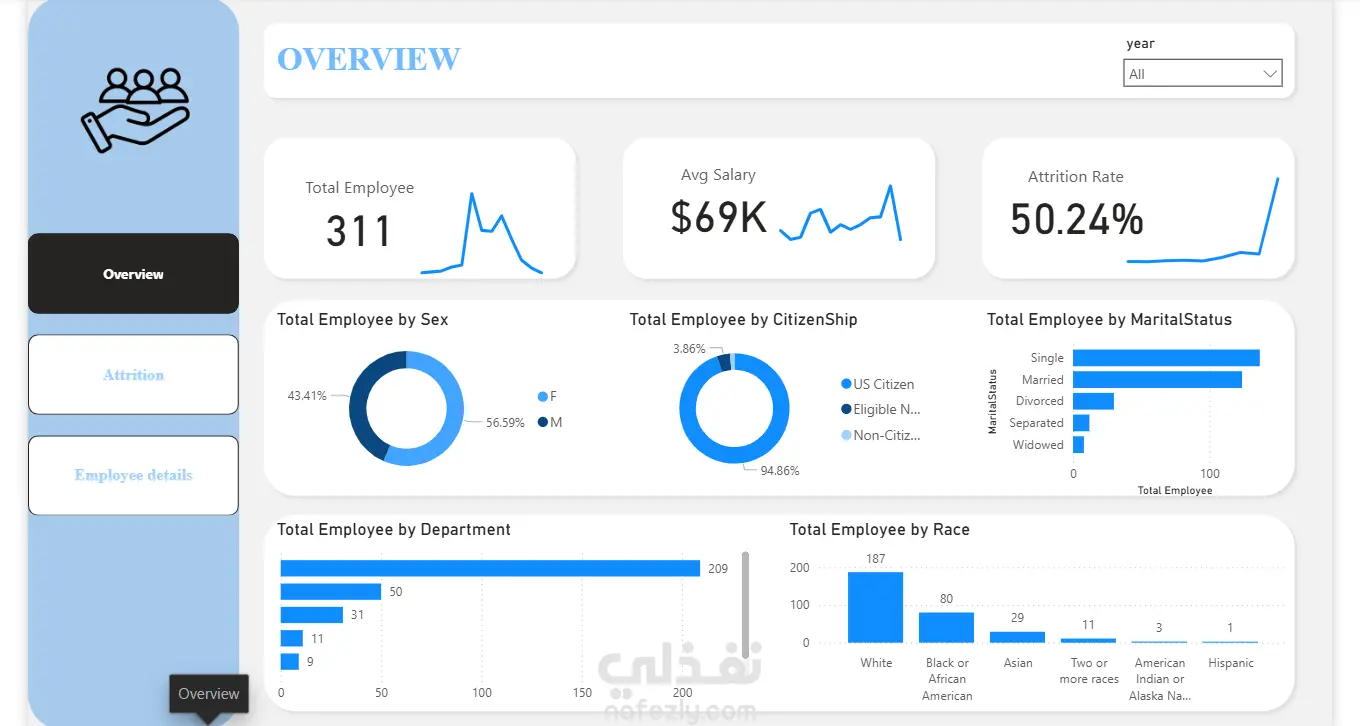
Task: Click the Total Employee axis title
Action: tap(1175, 491)
